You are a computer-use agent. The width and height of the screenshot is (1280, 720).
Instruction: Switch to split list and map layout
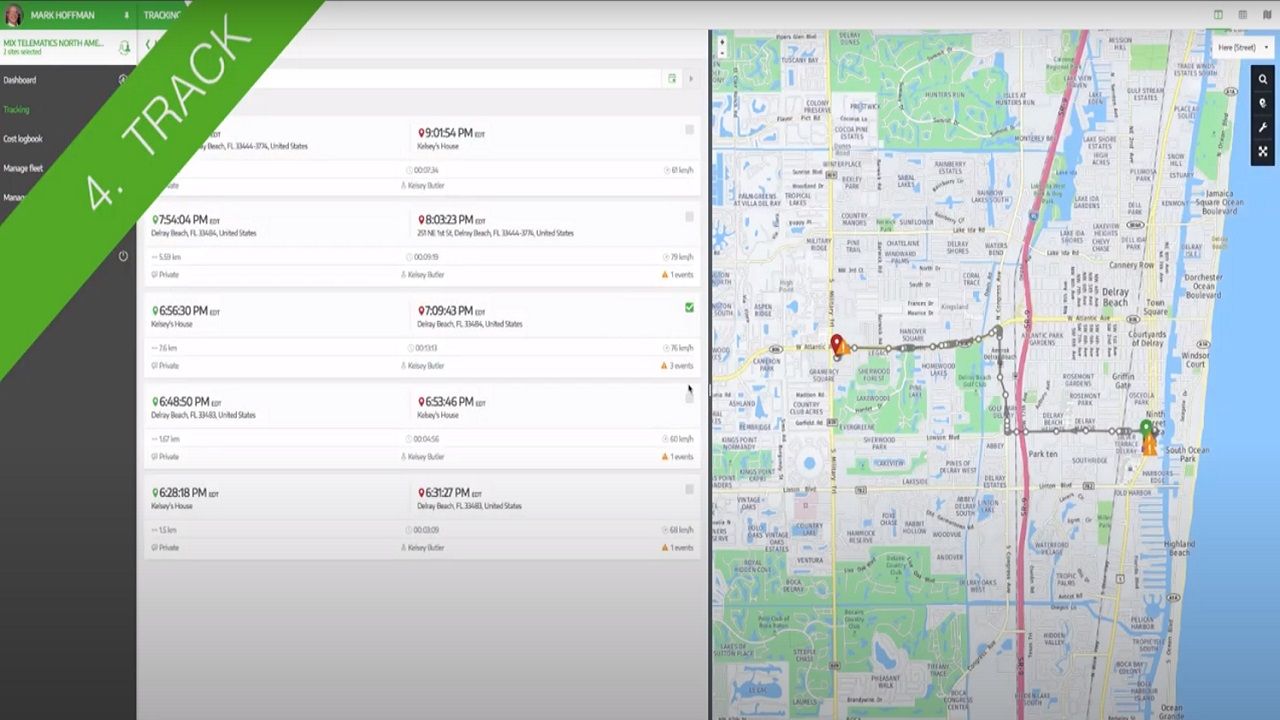pyautogui.click(x=1218, y=15)
